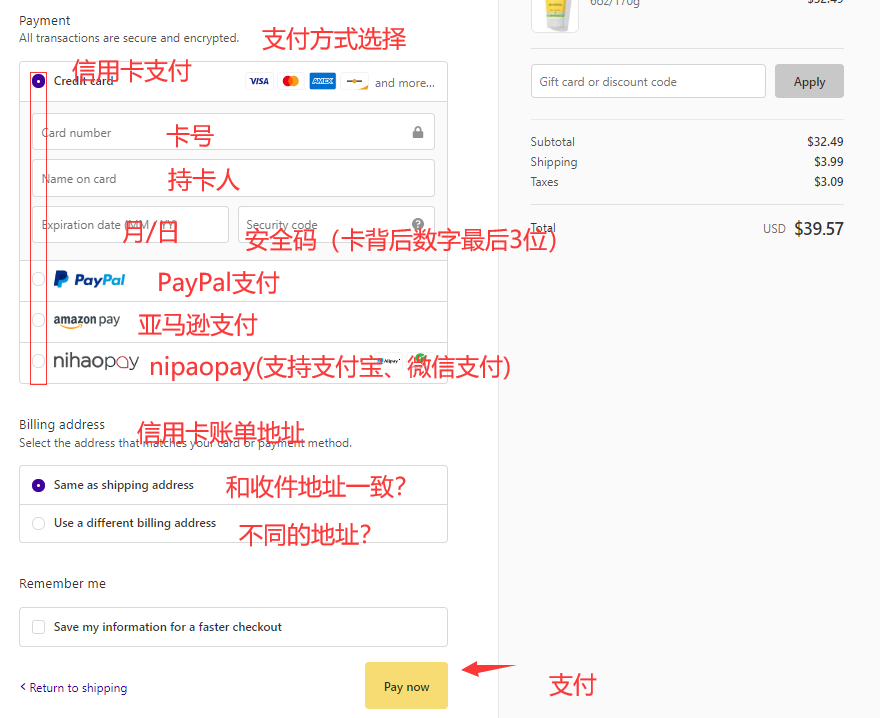This screenshot has width=880, height=718.
Task: Click the Subtotal $32.49 amount
Action: [825, 141]
